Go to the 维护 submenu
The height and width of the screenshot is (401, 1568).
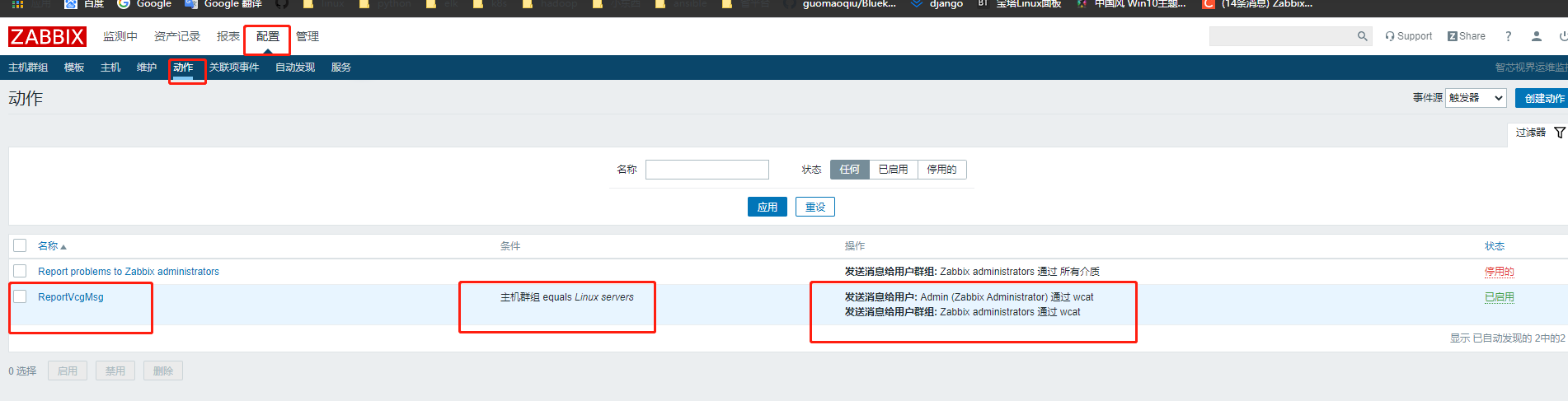point(147,68)
